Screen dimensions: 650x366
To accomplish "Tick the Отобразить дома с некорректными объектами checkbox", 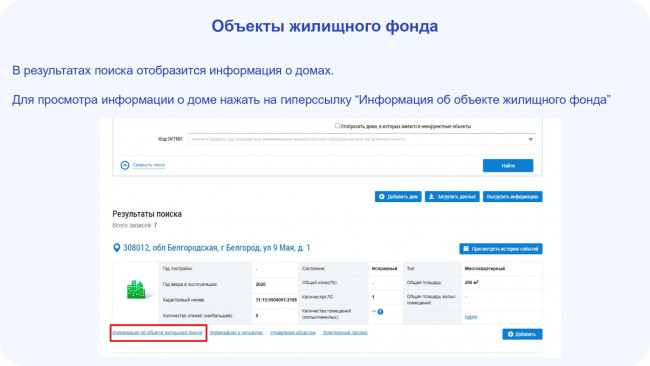I will (x=337, y=126).
